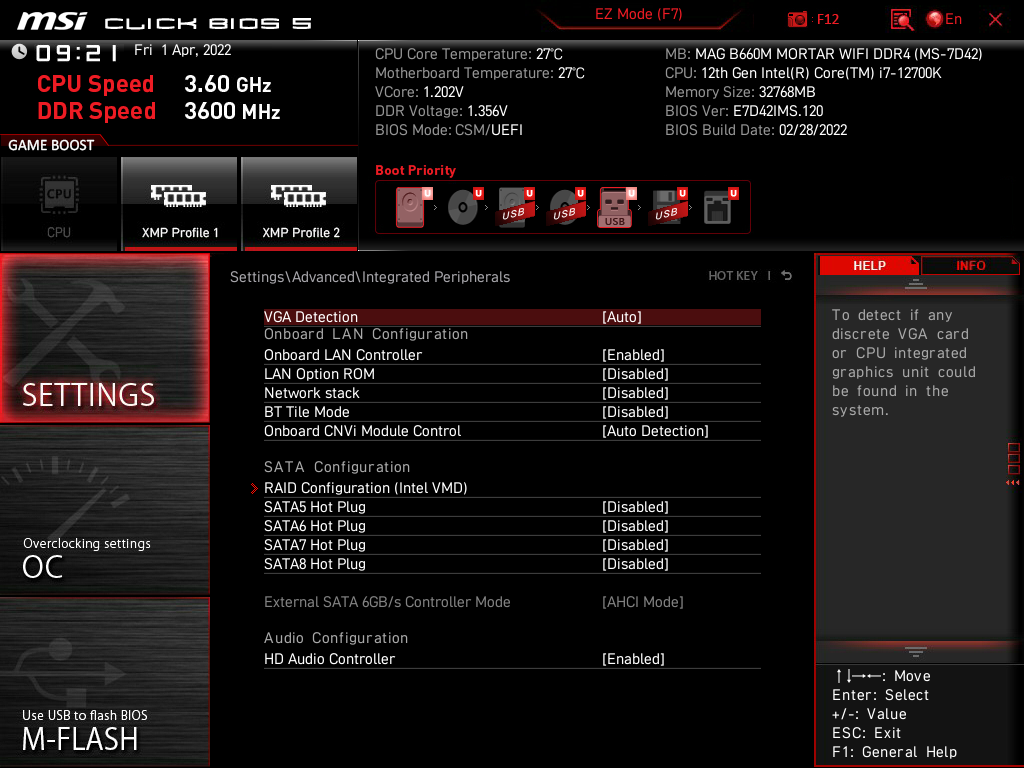Click the MSI Click BIOS 5 logo
Image resolution: width=1024 pixels, height=768 pixels.
click(x=165, y=22)
